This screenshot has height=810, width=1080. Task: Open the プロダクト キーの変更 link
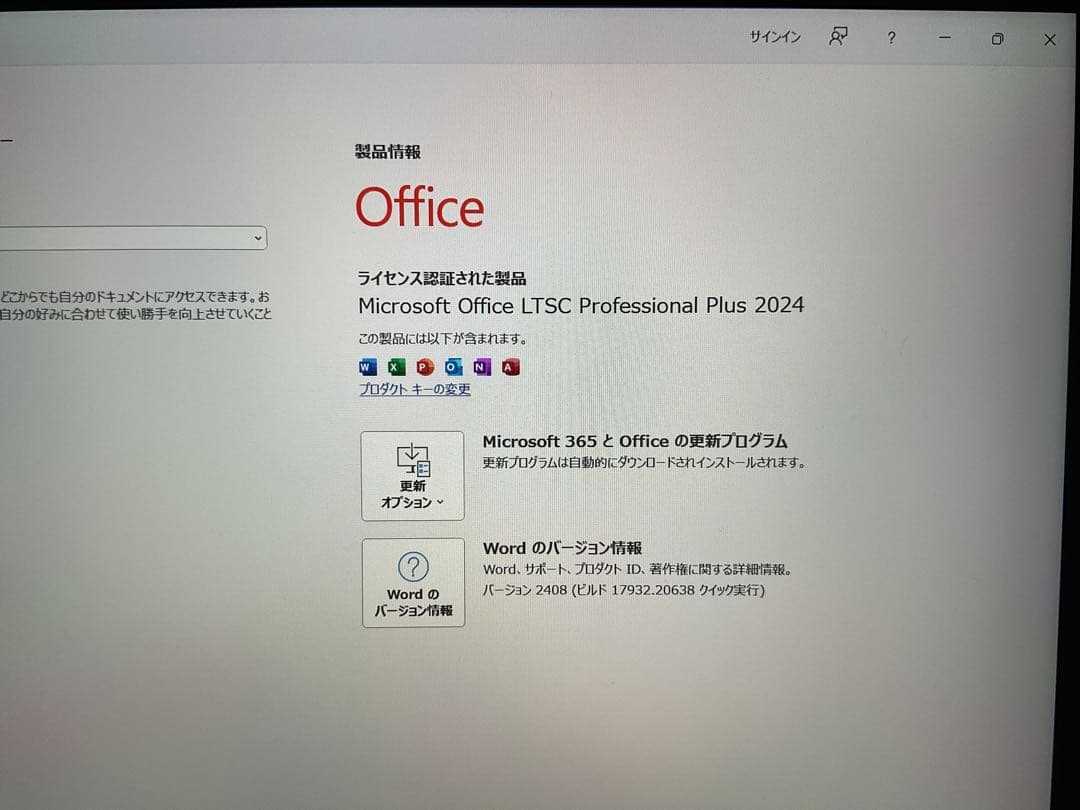pyautogui.click(x=414, y=389)
